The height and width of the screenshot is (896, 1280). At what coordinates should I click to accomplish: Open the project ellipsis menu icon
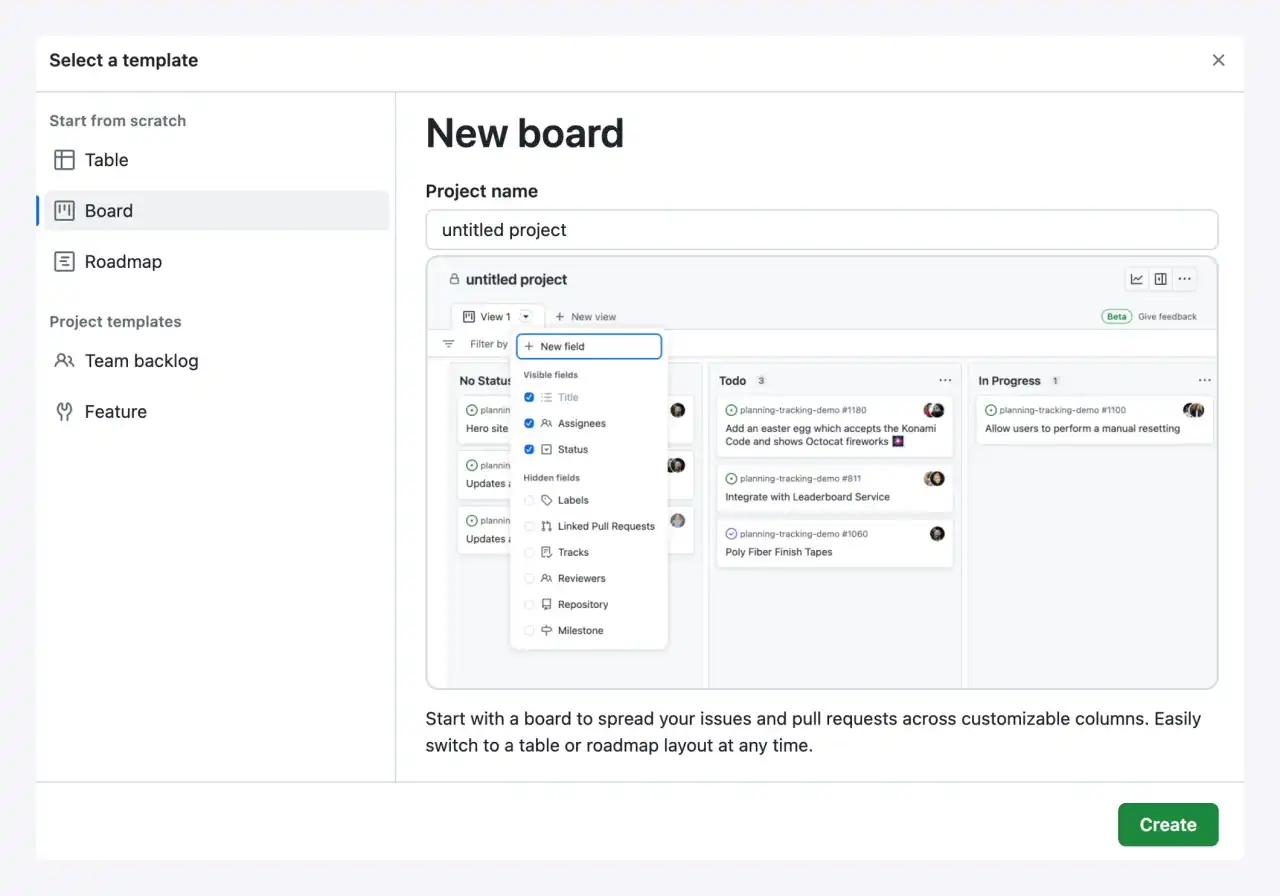point(1185,279)
